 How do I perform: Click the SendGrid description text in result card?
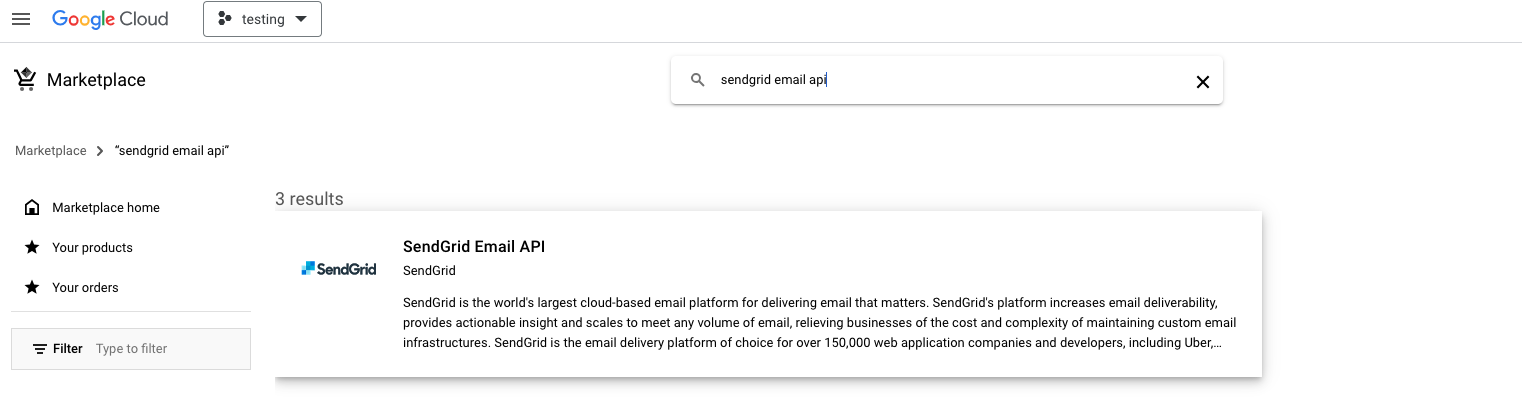pos(820,322)
